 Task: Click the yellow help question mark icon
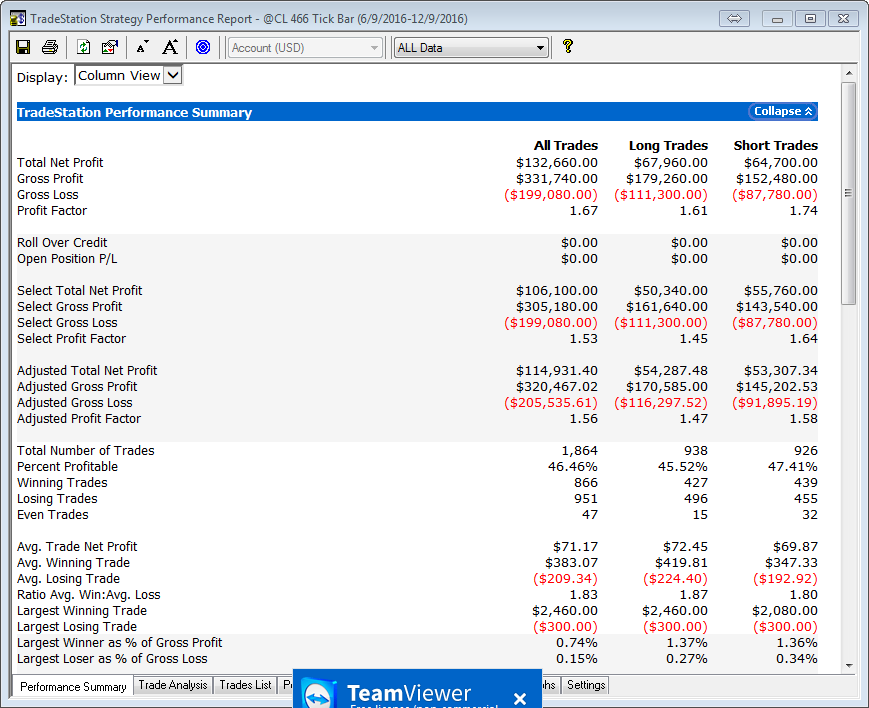click(x=568, y=46)
